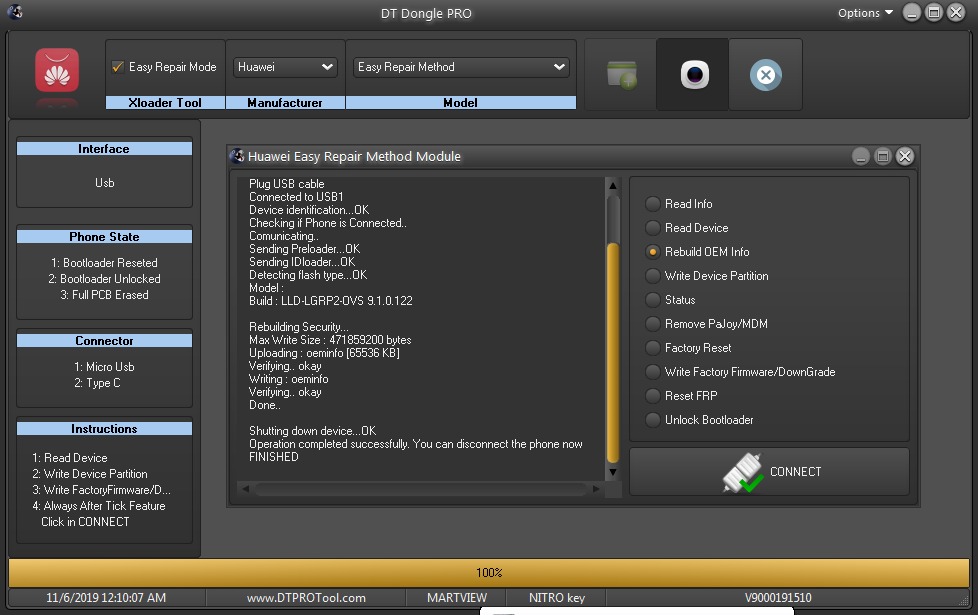Click the www.DTPROTool.com link in status bar
The width and height of the screenshot is (978, 615).
pyautogui.click(x=306, y=598)
